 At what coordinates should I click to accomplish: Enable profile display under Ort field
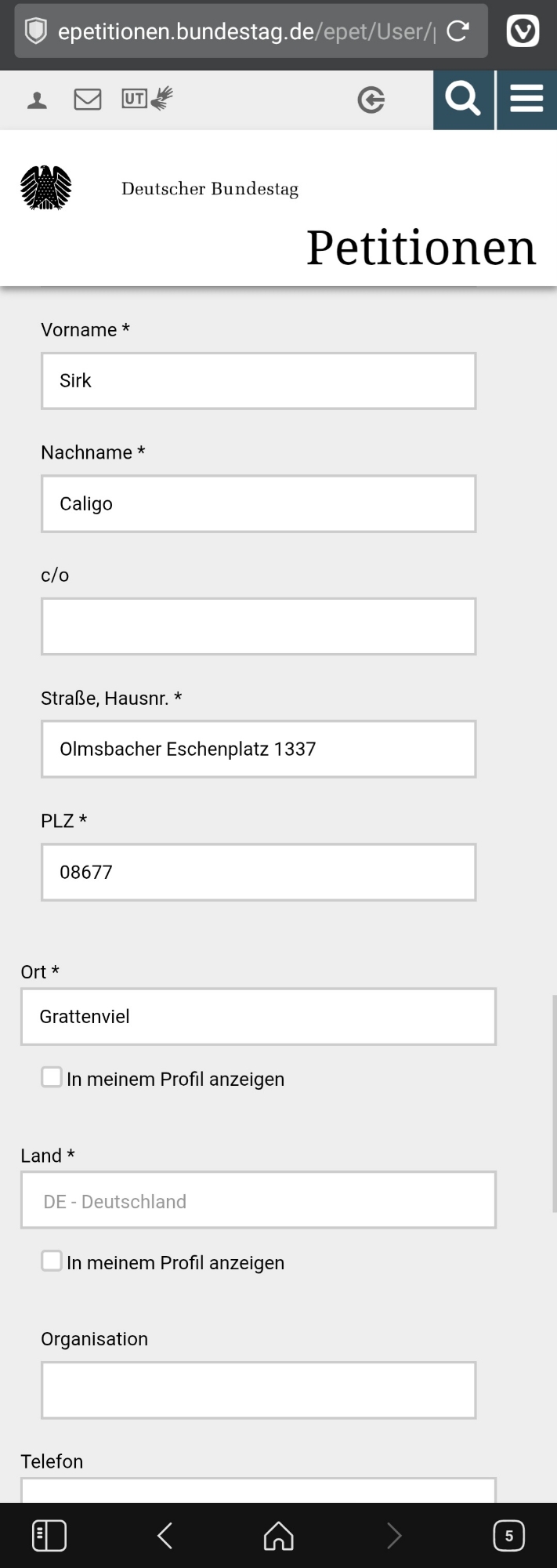coord(52,1077)
